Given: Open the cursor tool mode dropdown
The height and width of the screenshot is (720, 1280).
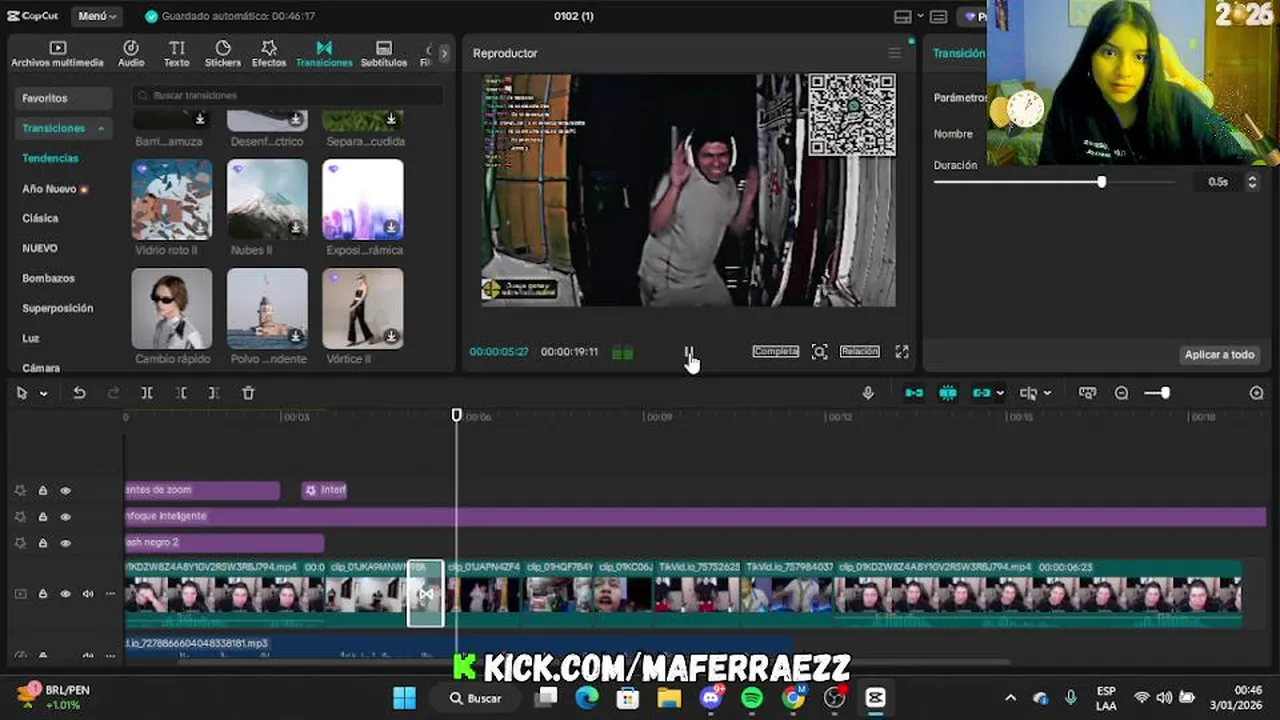Looking at the screenshot, I should pyautogui.click(x=43, y=394).
